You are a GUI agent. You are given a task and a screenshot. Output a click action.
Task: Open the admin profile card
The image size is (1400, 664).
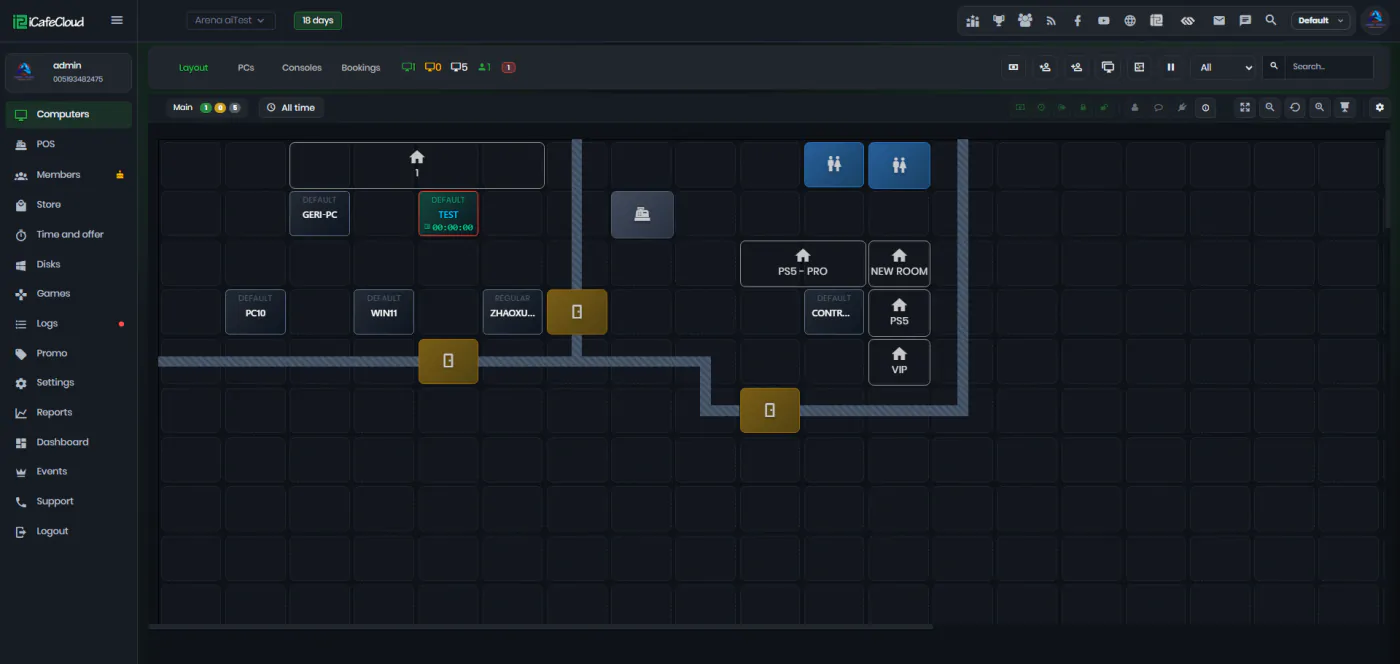click(68, 72)
